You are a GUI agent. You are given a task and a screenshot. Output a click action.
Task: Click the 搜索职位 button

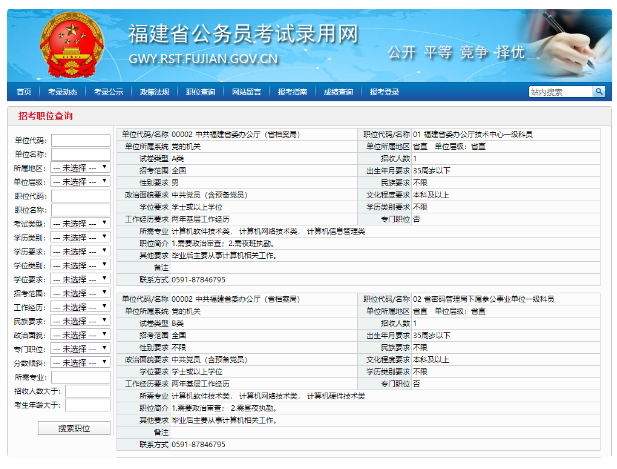tap(74, 428)
